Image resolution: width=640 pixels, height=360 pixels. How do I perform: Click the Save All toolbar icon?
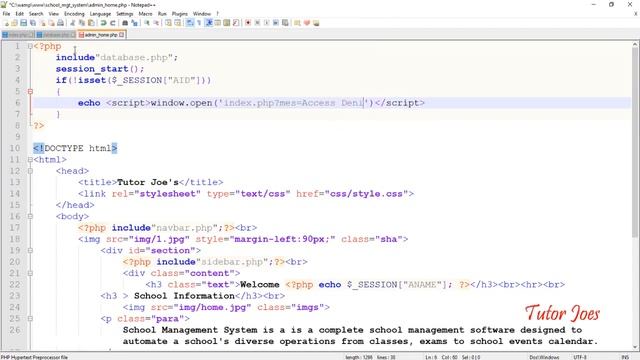coord(33,23)
